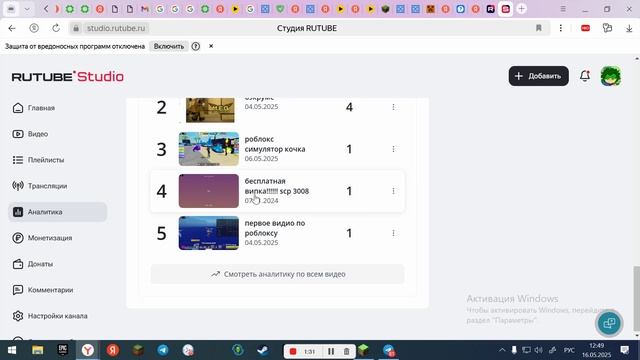
Task: Open options for роблокс симулятор качка
Action: (393, 149)
